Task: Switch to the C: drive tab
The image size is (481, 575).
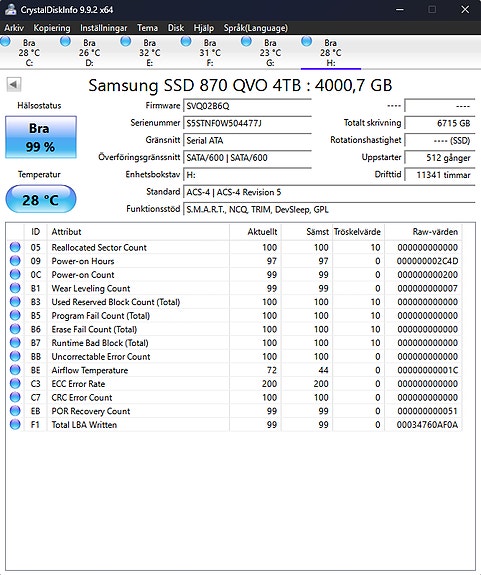Action: point(29,52)
